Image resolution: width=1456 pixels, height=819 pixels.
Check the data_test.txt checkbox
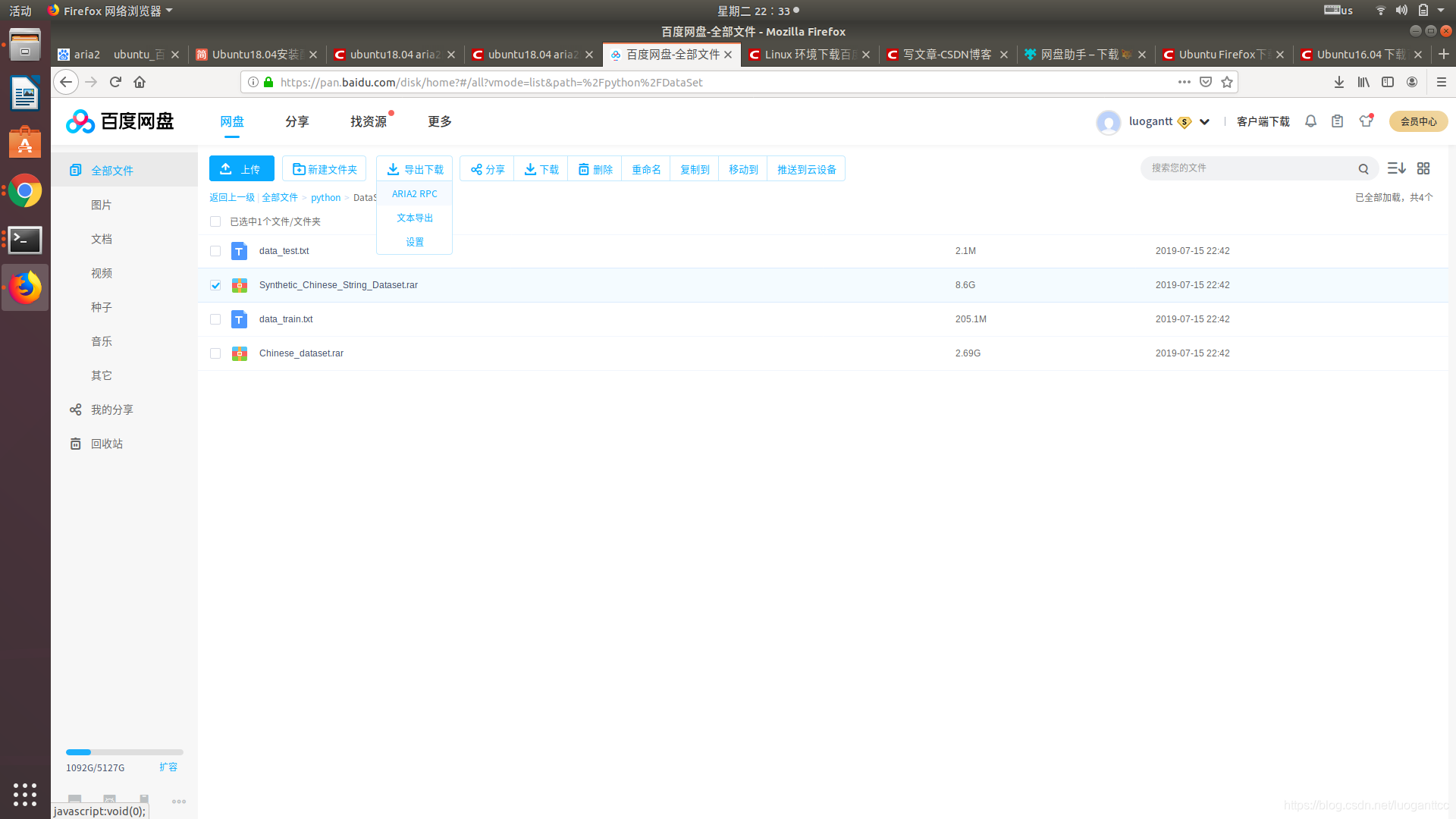coord(215,251)
